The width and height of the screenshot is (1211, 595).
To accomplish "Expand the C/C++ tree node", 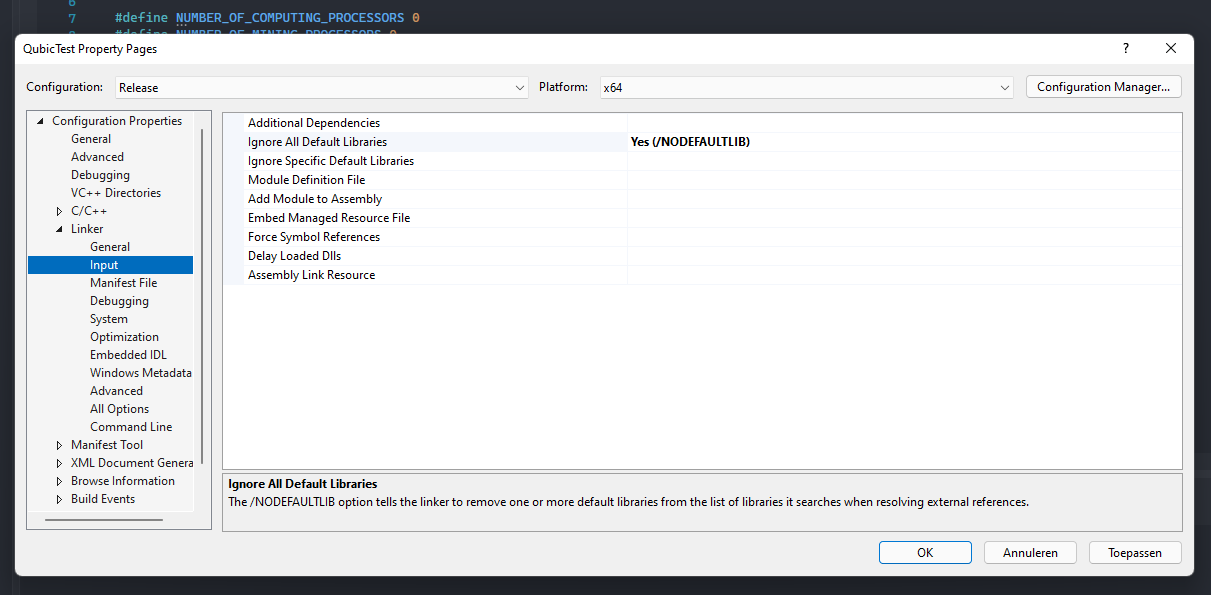I will tap(59, 211).
